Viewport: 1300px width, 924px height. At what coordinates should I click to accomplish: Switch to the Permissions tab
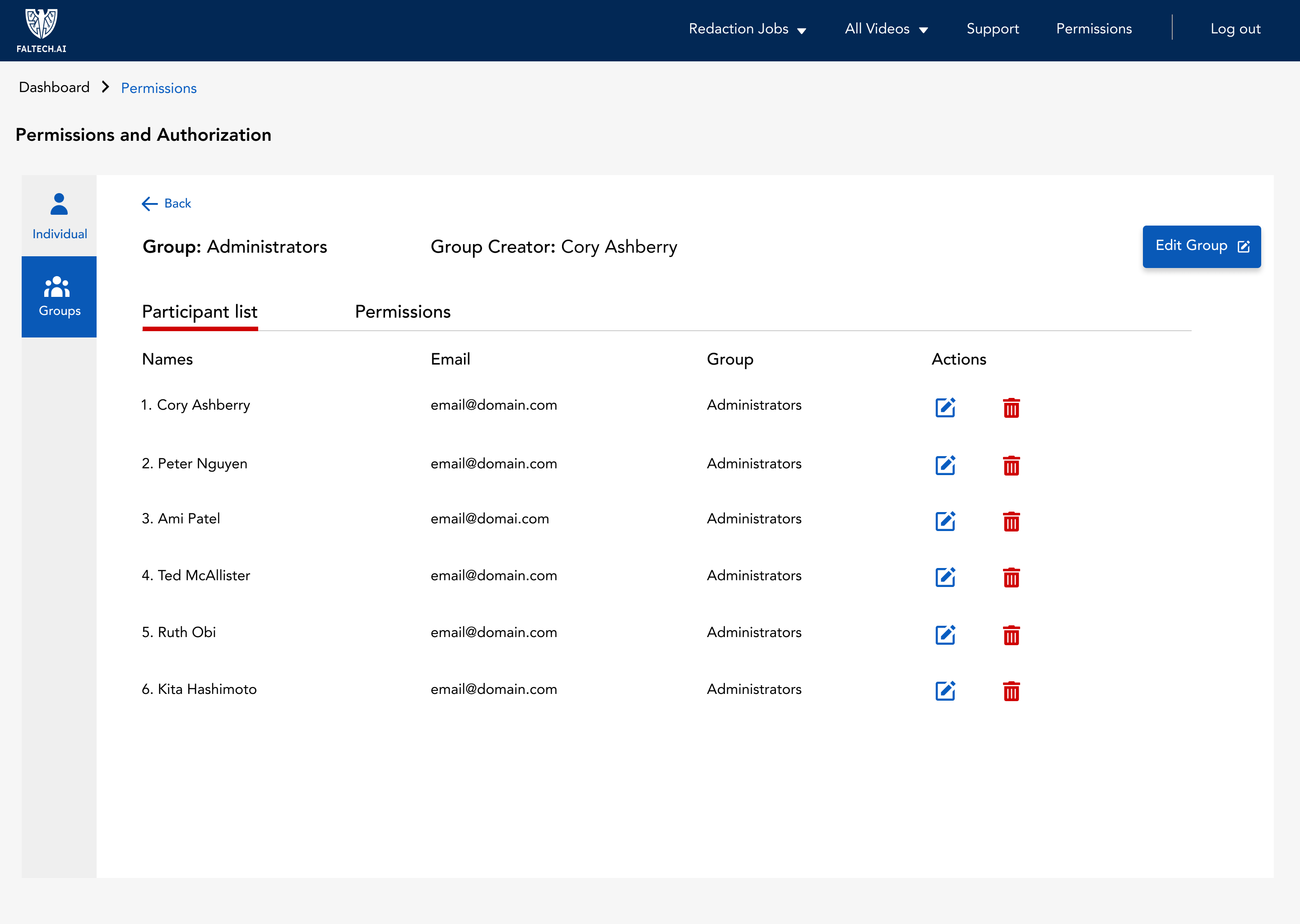pos(403,312)
